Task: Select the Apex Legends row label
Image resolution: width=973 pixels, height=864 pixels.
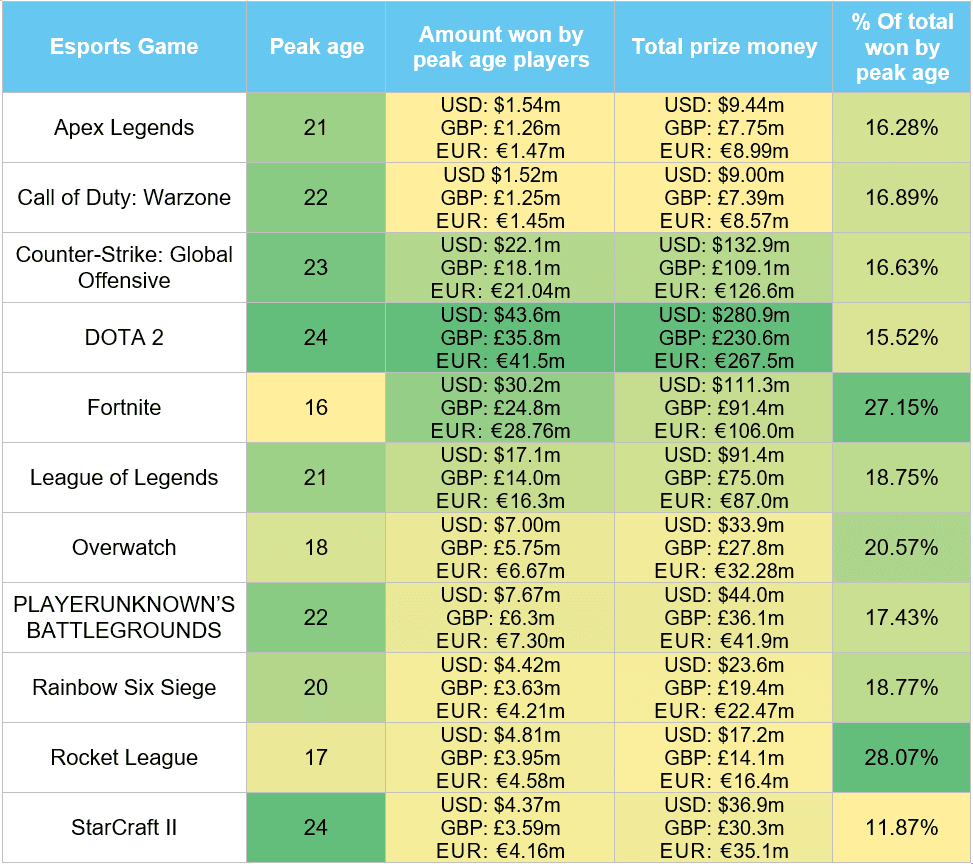Action: click(124, 128)
